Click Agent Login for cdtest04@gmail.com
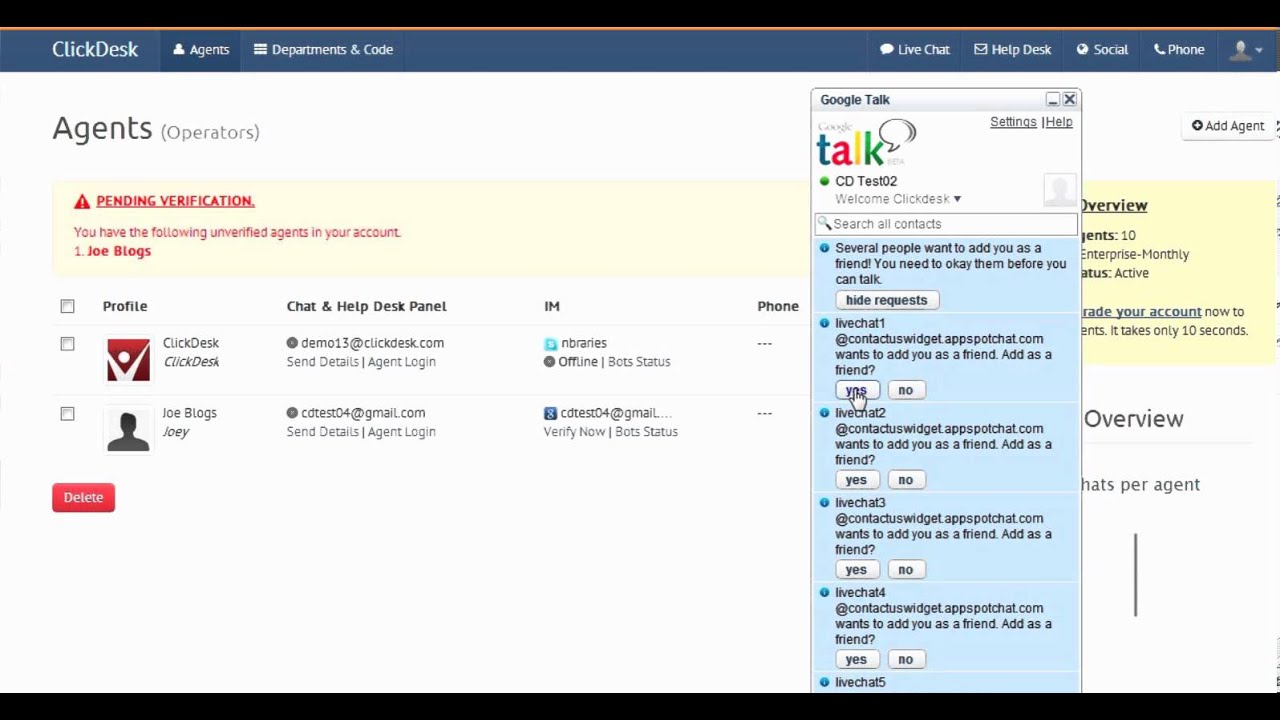 point(401,432)
